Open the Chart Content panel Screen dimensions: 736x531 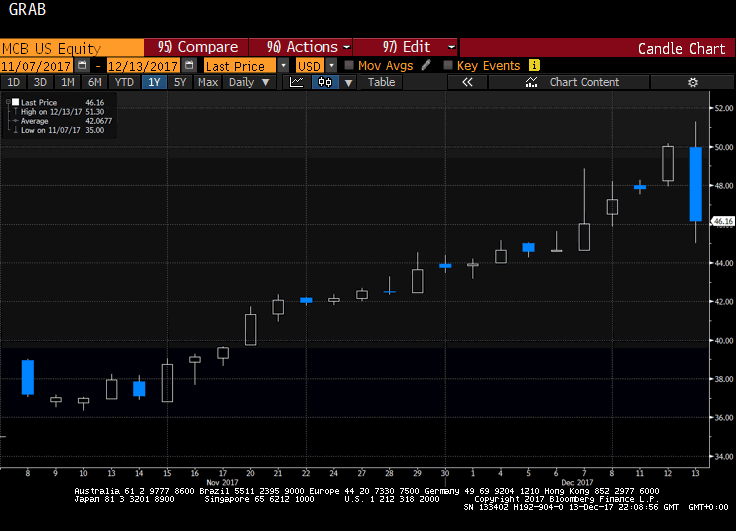click(x=584, y=82)
